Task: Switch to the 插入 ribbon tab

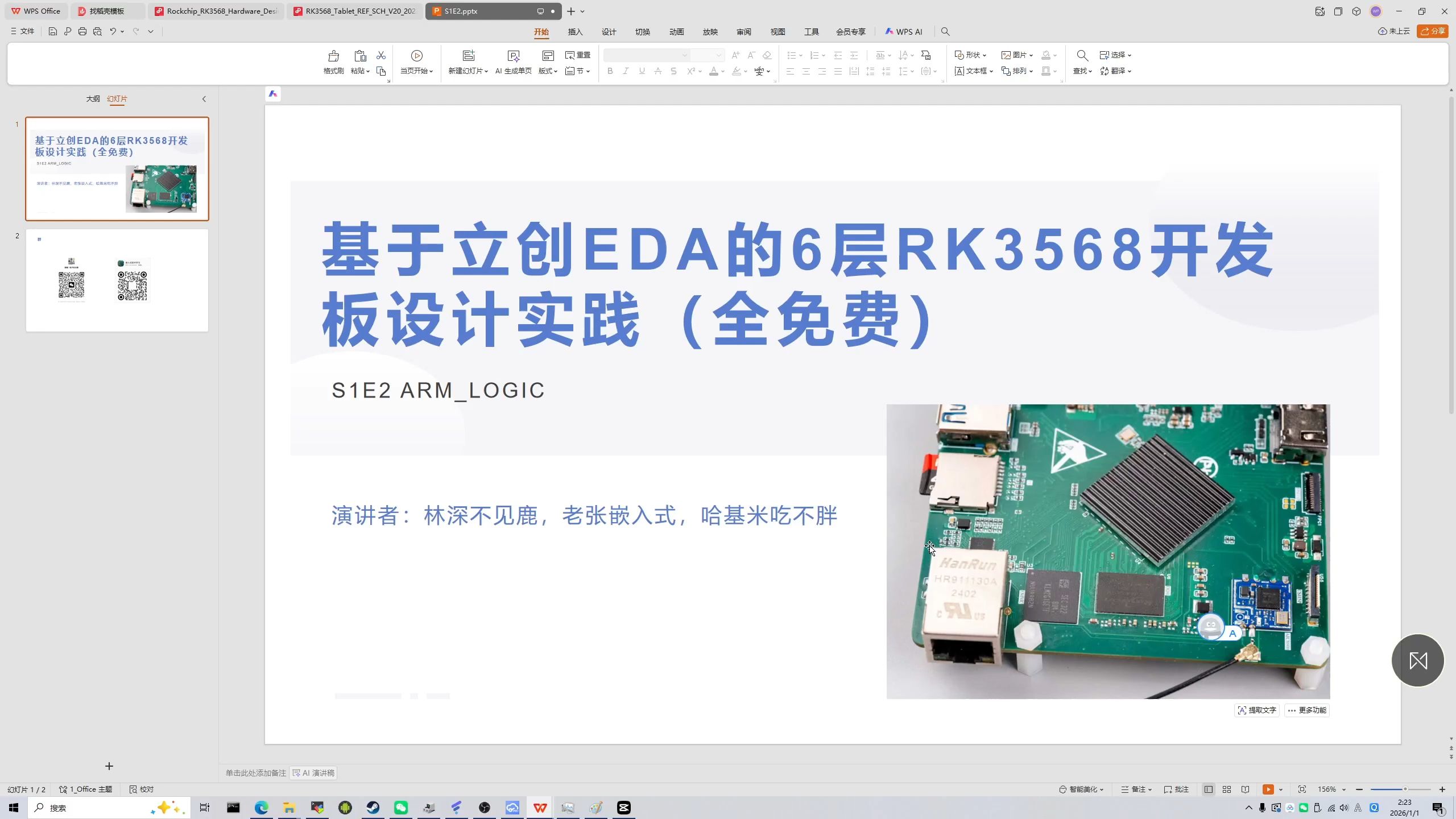Action: click(x=574, y=32)
